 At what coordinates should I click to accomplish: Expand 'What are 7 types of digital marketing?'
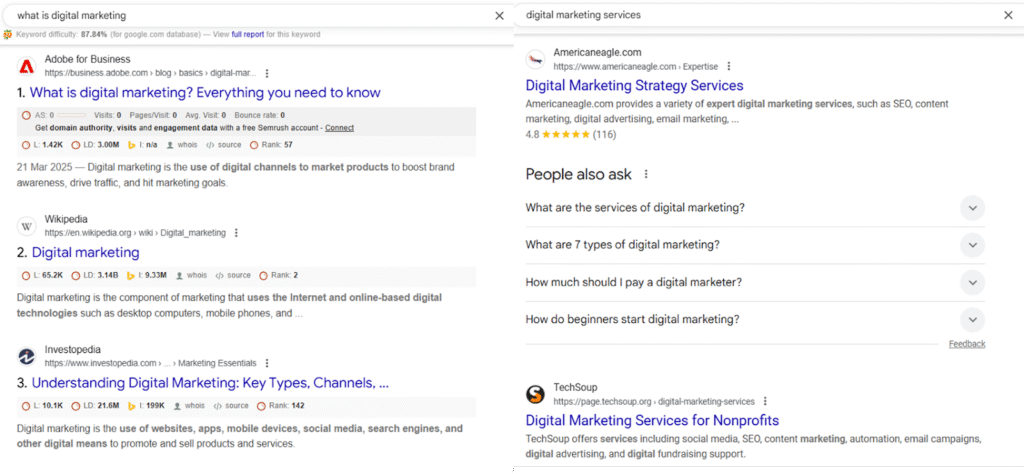pyautogui.click(x=971, y=245)
